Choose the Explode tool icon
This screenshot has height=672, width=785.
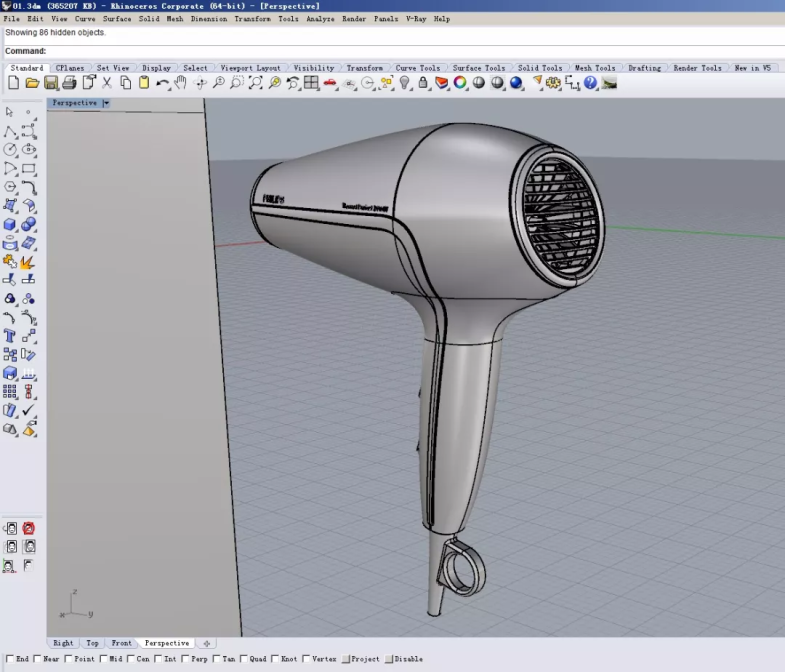pos(28,262)
